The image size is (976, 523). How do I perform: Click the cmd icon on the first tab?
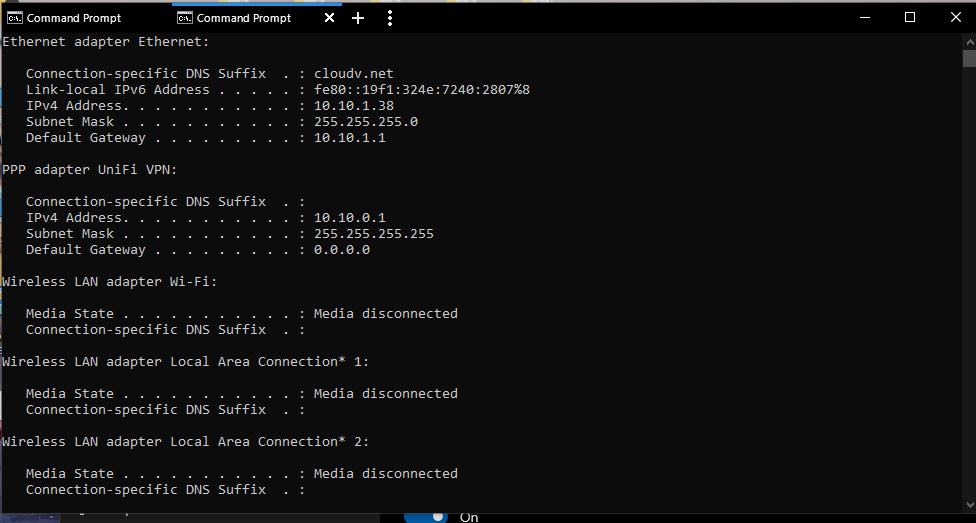[x=15, y=18]
